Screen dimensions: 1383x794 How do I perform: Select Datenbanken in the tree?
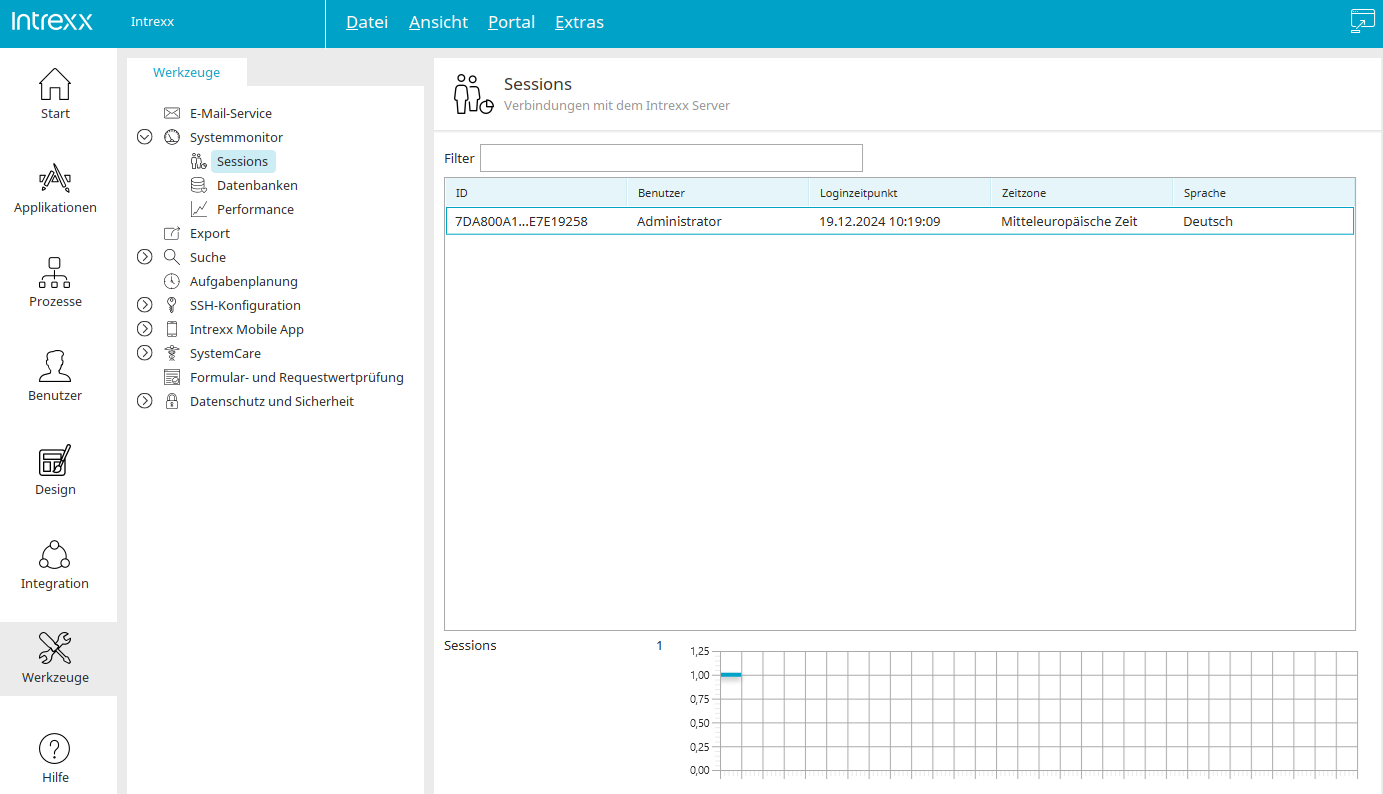click(x=256, y=185)
